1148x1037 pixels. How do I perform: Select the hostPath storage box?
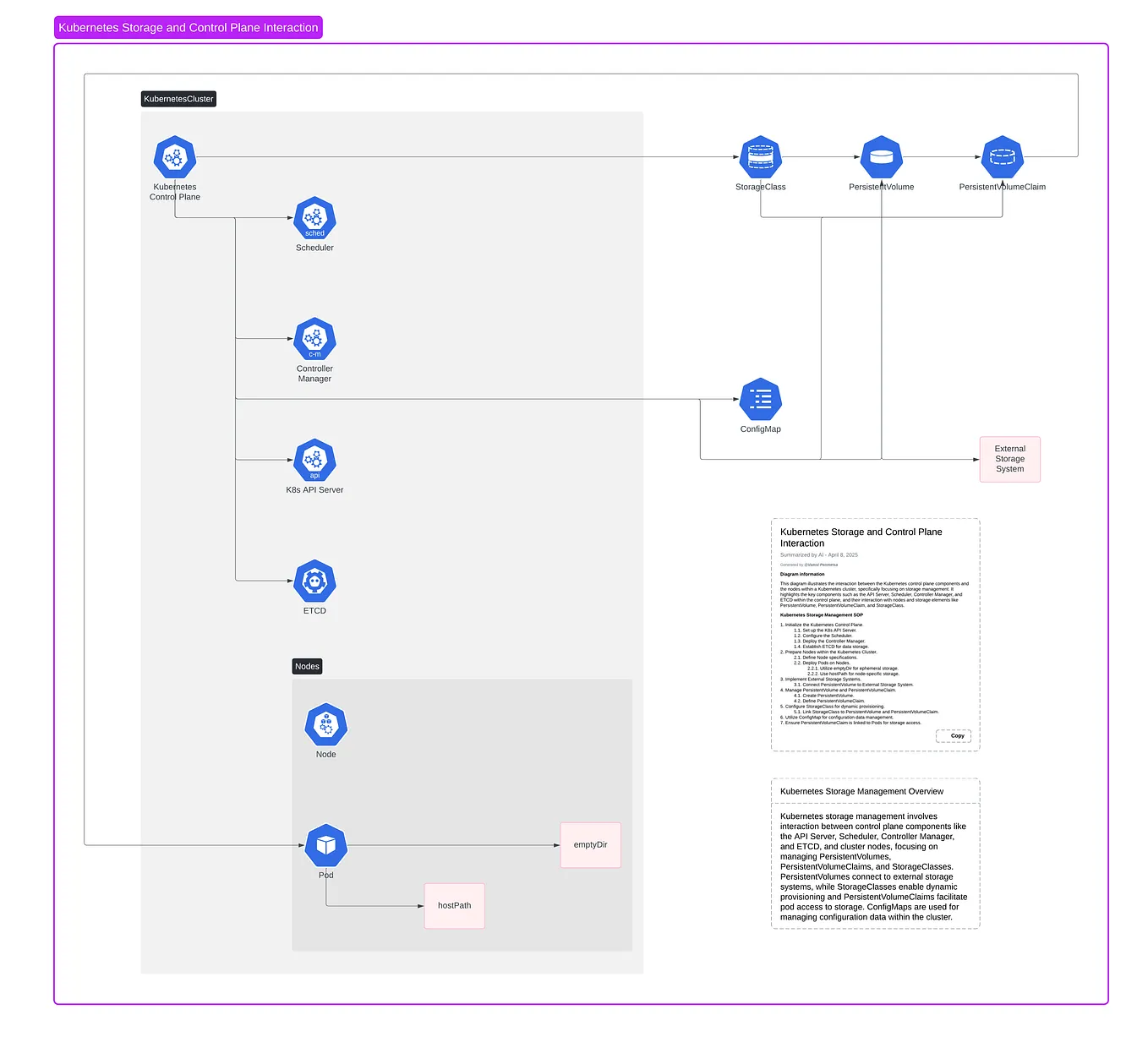click(x=453, y=905)
